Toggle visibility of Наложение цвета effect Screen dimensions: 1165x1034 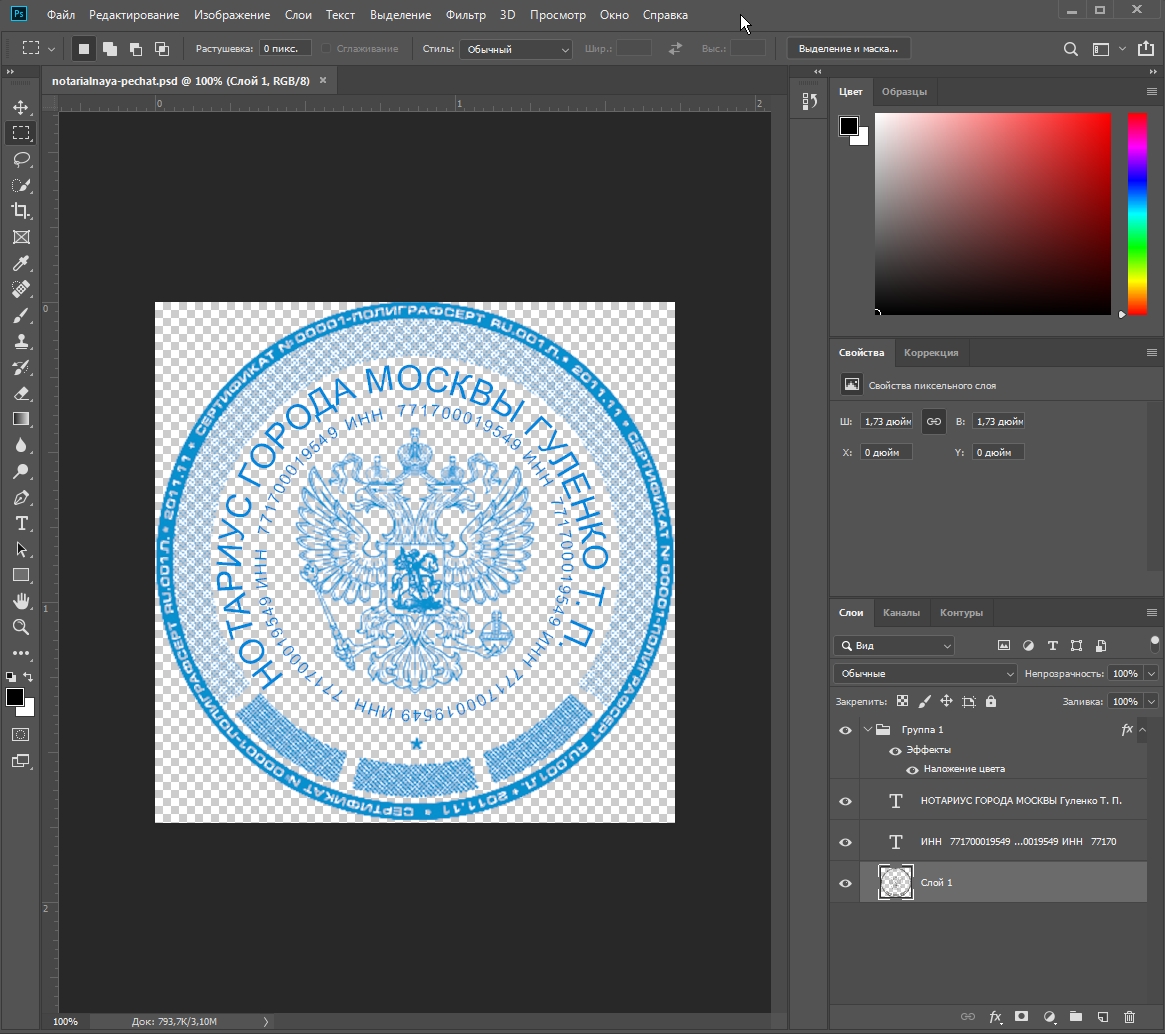[x=912, y=770]
